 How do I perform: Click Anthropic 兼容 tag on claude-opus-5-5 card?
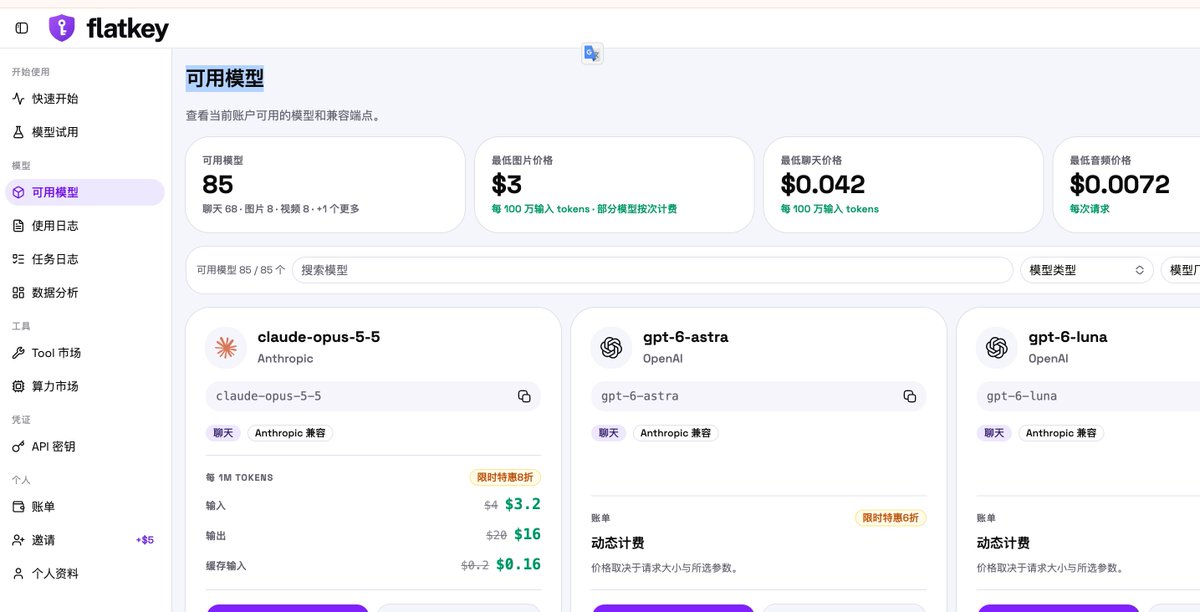pyautogui.click(x=291, y=433)
